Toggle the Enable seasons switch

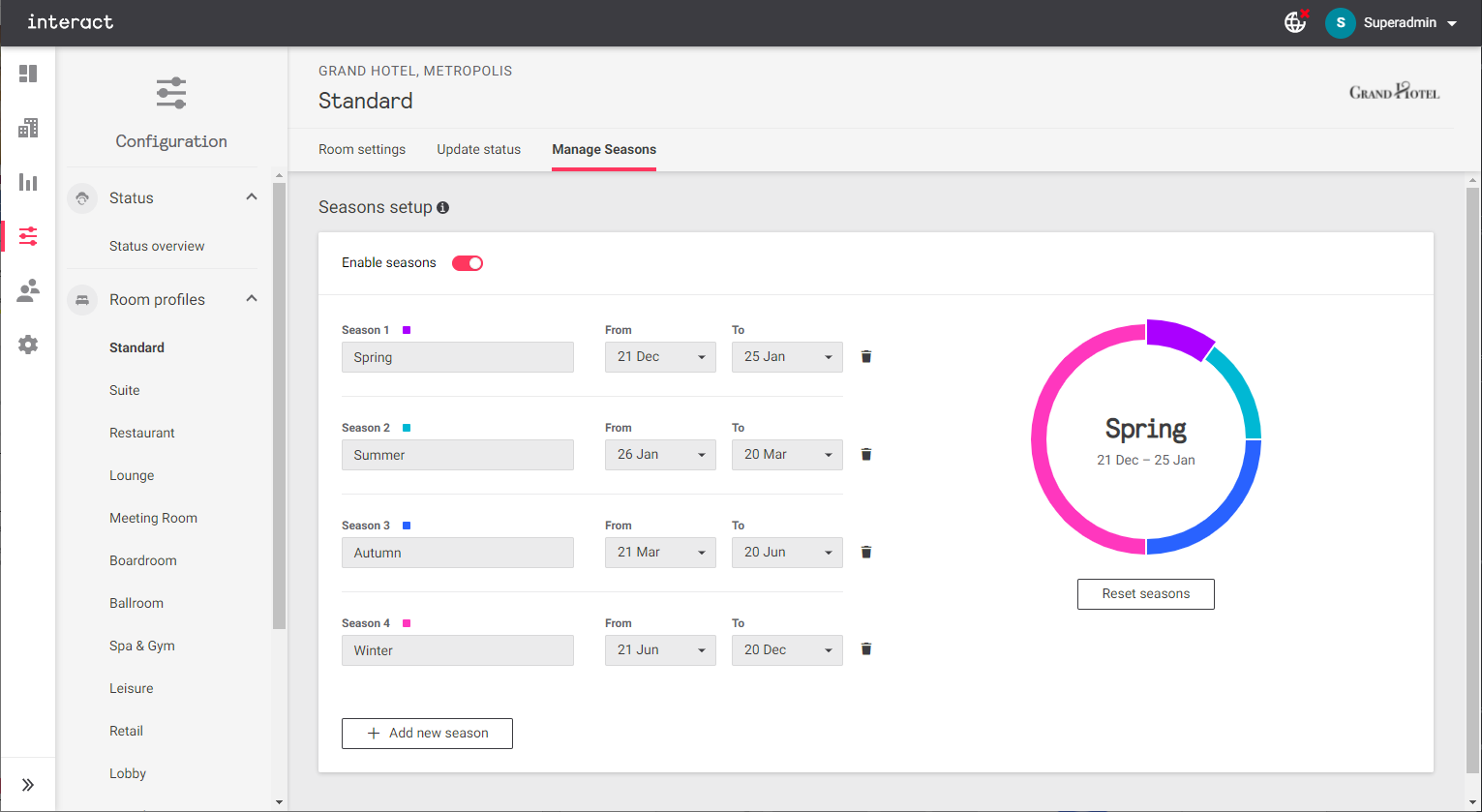pyautogui.click(x=468, y=263)
